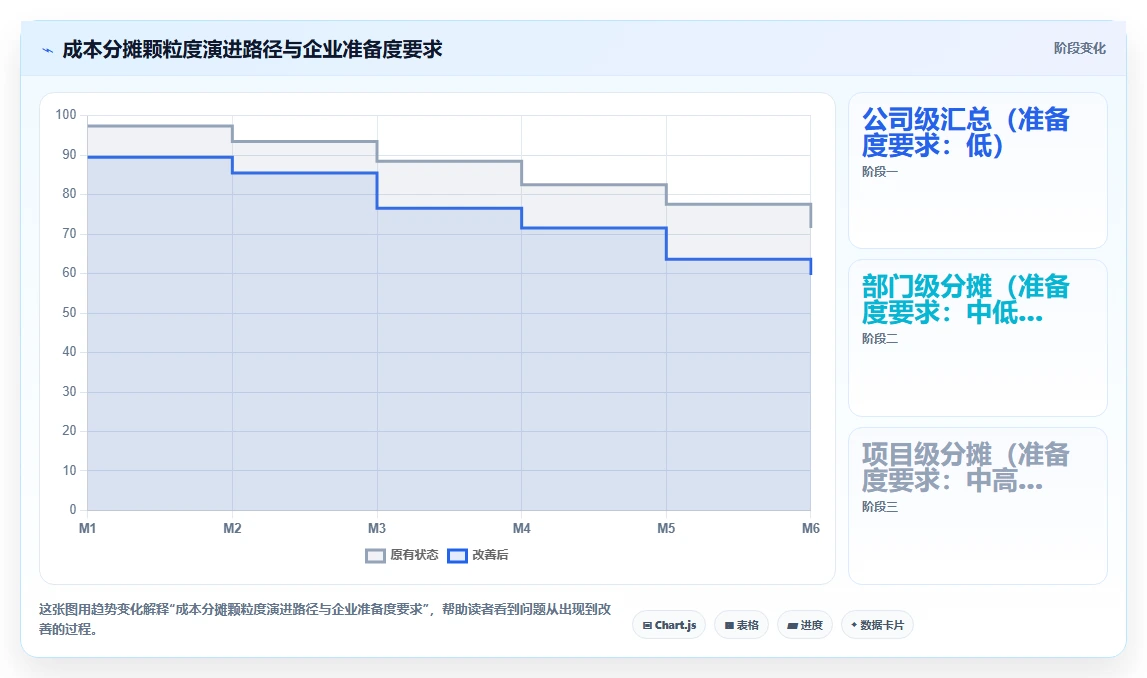Click the 阶段一 label
1147x678 pixels.
(879, 172)
